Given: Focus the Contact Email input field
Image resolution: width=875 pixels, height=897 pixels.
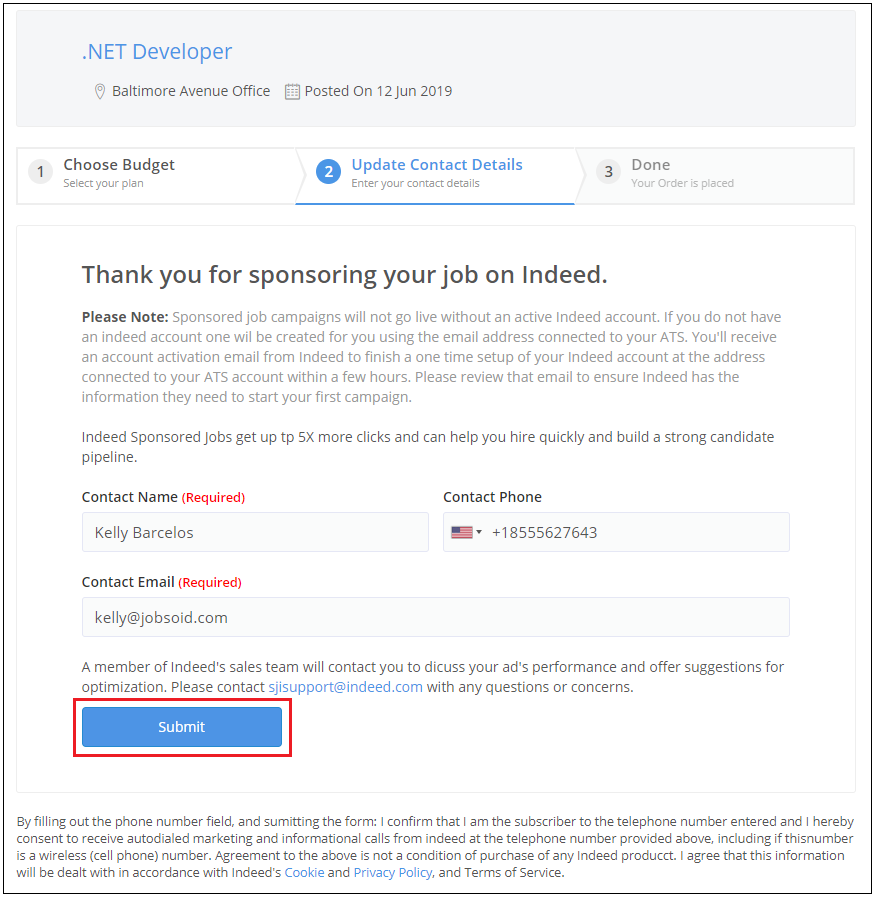Looking at the screenshot, I should [436, 618].
